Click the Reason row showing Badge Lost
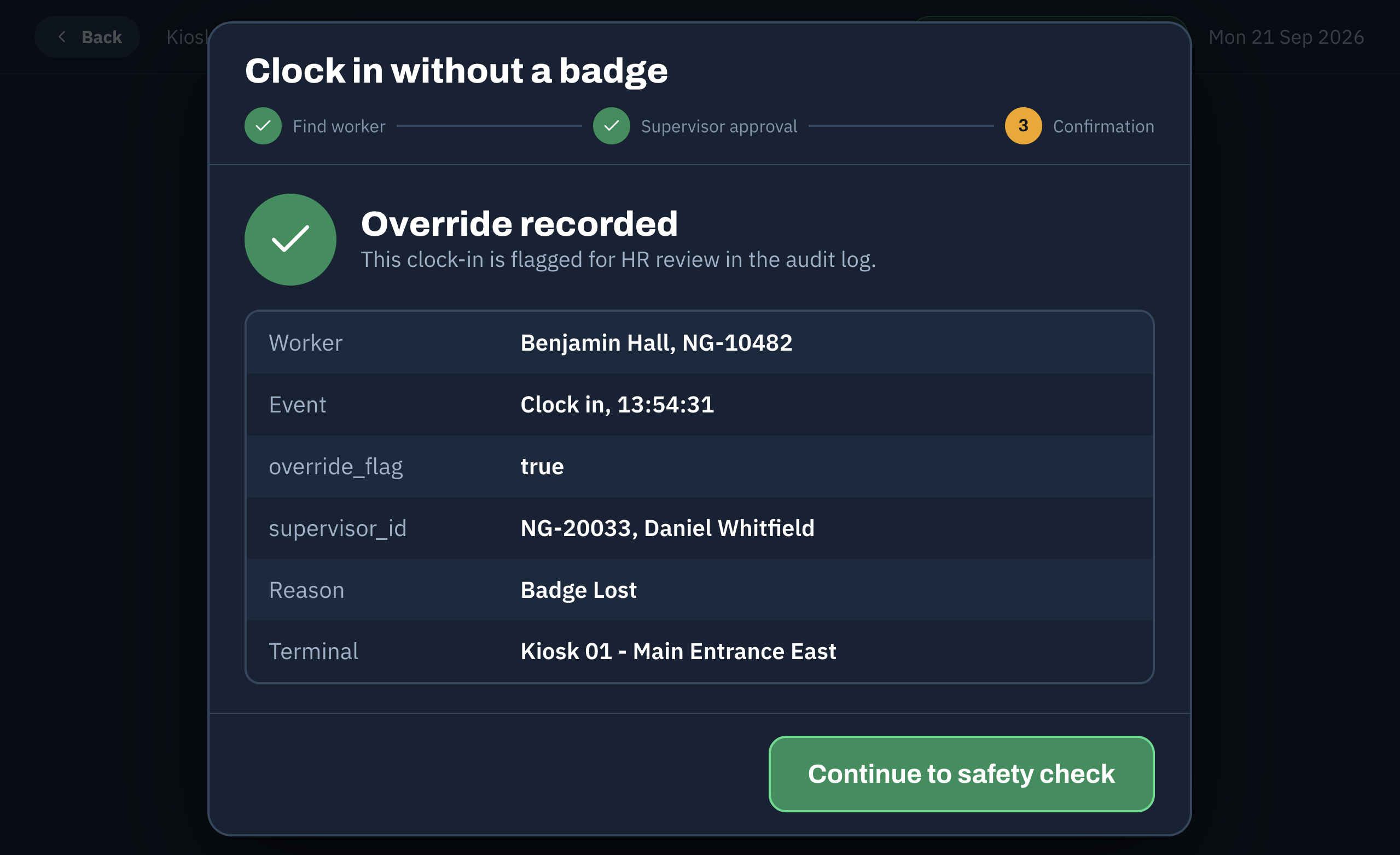The height and width of the screenshot is (855, 1400). pyautogui.click(x=699, y=590)
